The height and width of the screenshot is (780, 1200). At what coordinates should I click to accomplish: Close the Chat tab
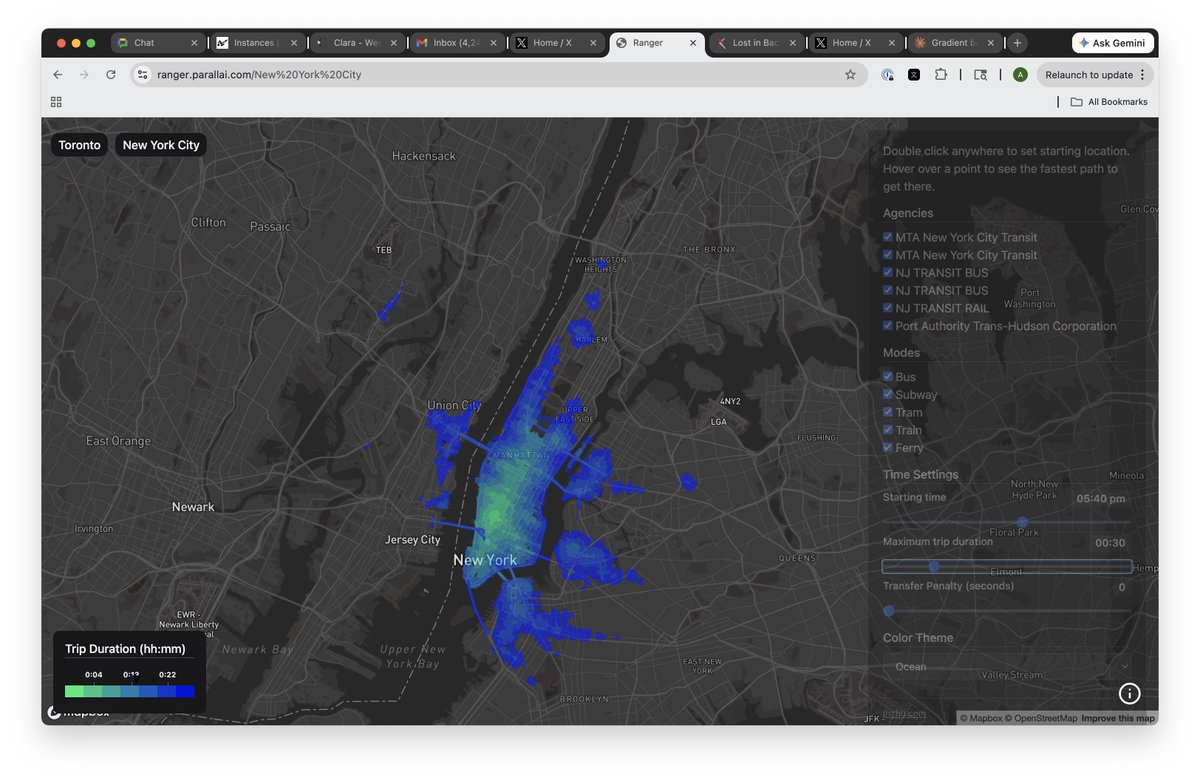(194, 43)
